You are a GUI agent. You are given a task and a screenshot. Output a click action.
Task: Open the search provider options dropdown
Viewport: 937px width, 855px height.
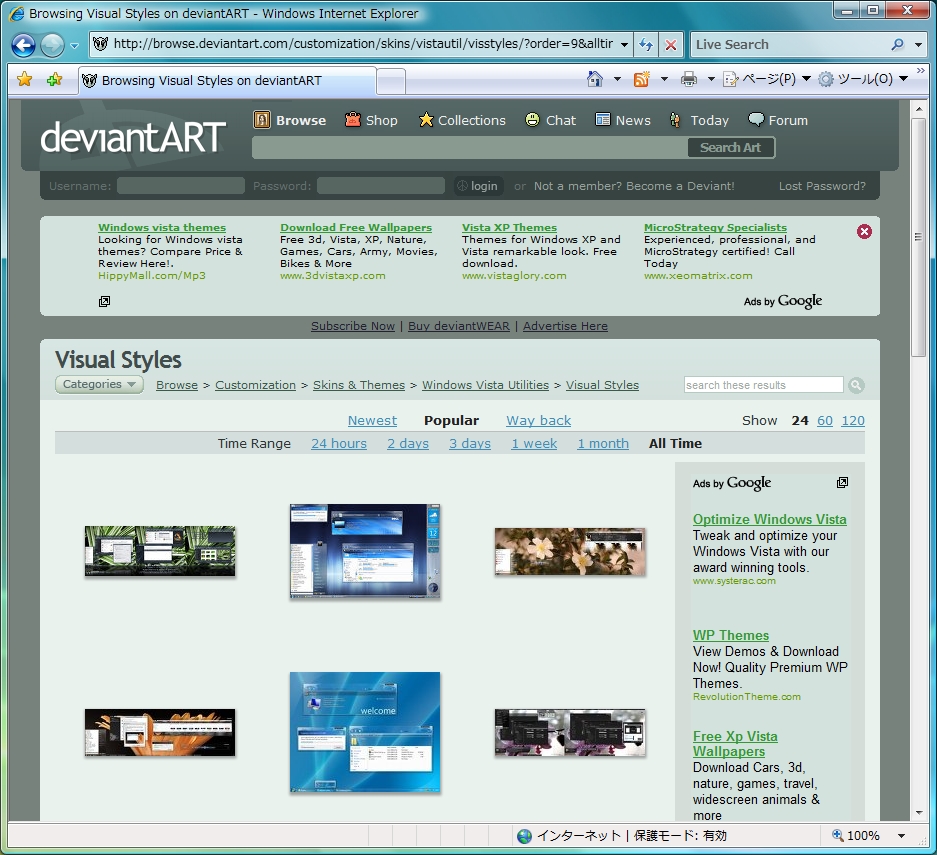(x=918, y=45)
